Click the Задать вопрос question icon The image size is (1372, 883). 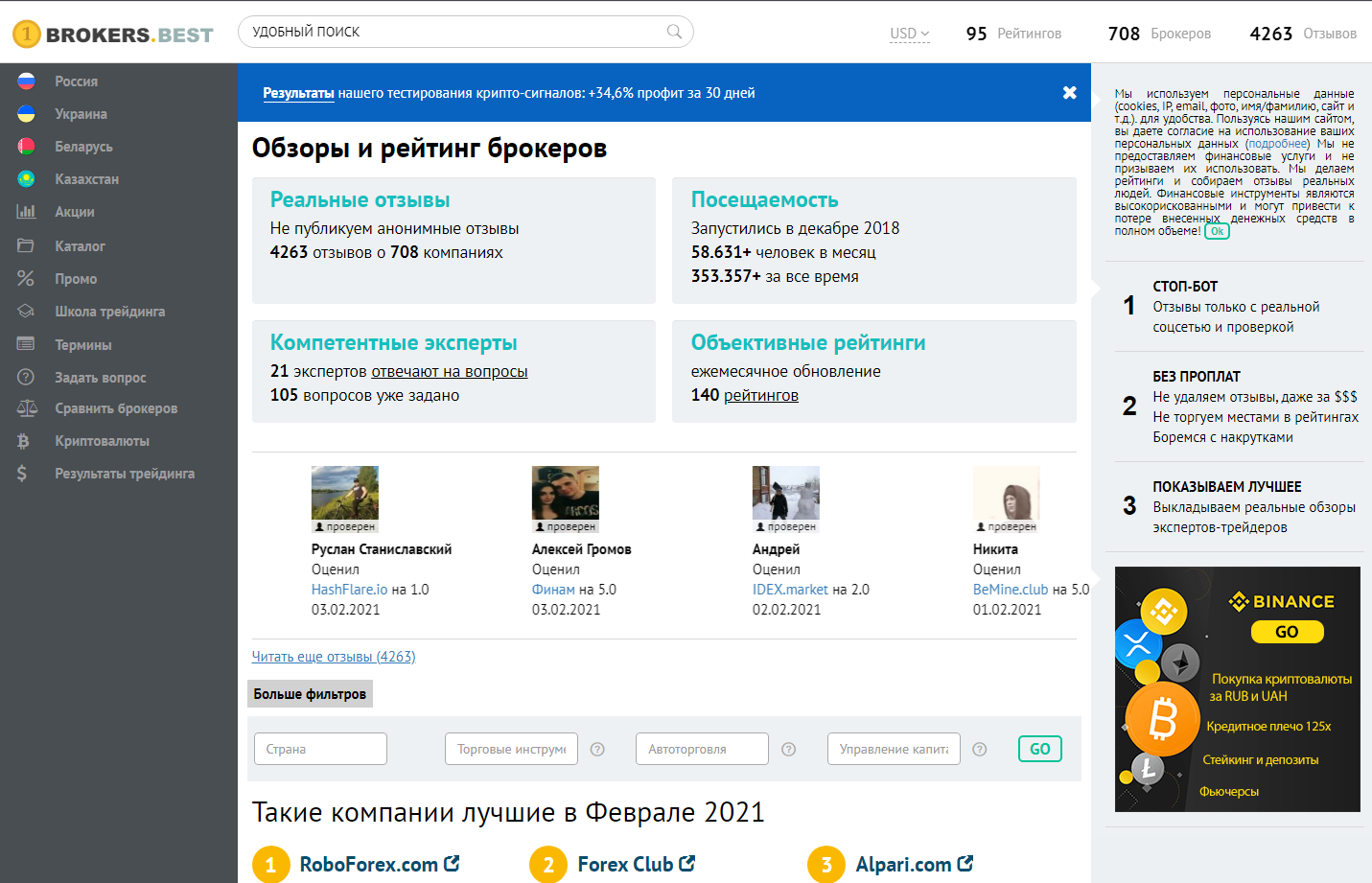26,377
